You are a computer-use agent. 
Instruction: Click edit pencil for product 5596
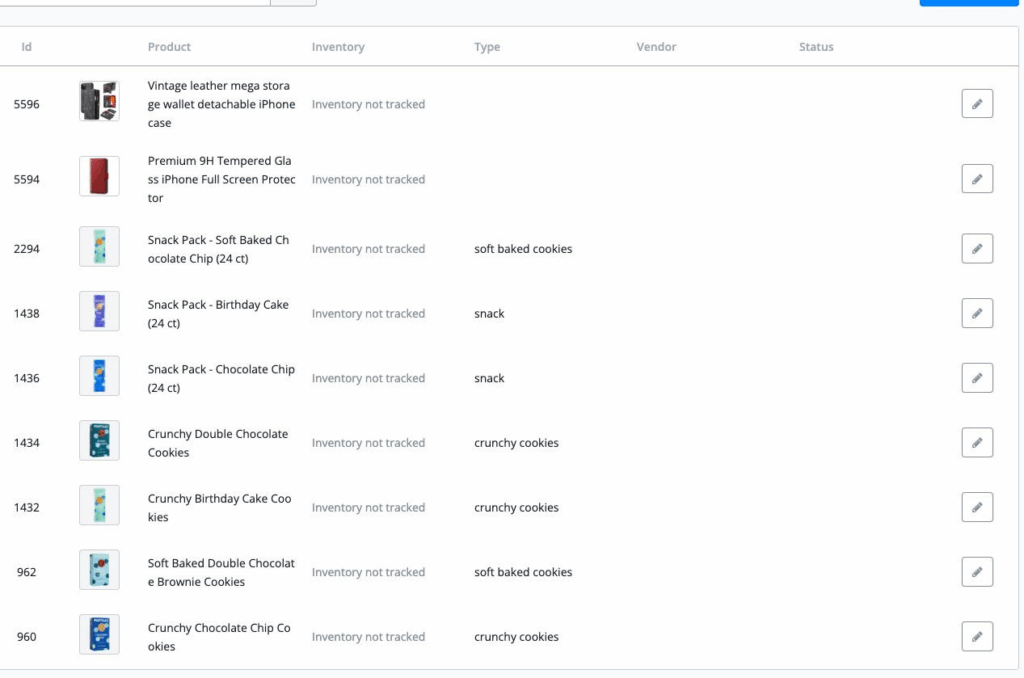click(976, 104)
